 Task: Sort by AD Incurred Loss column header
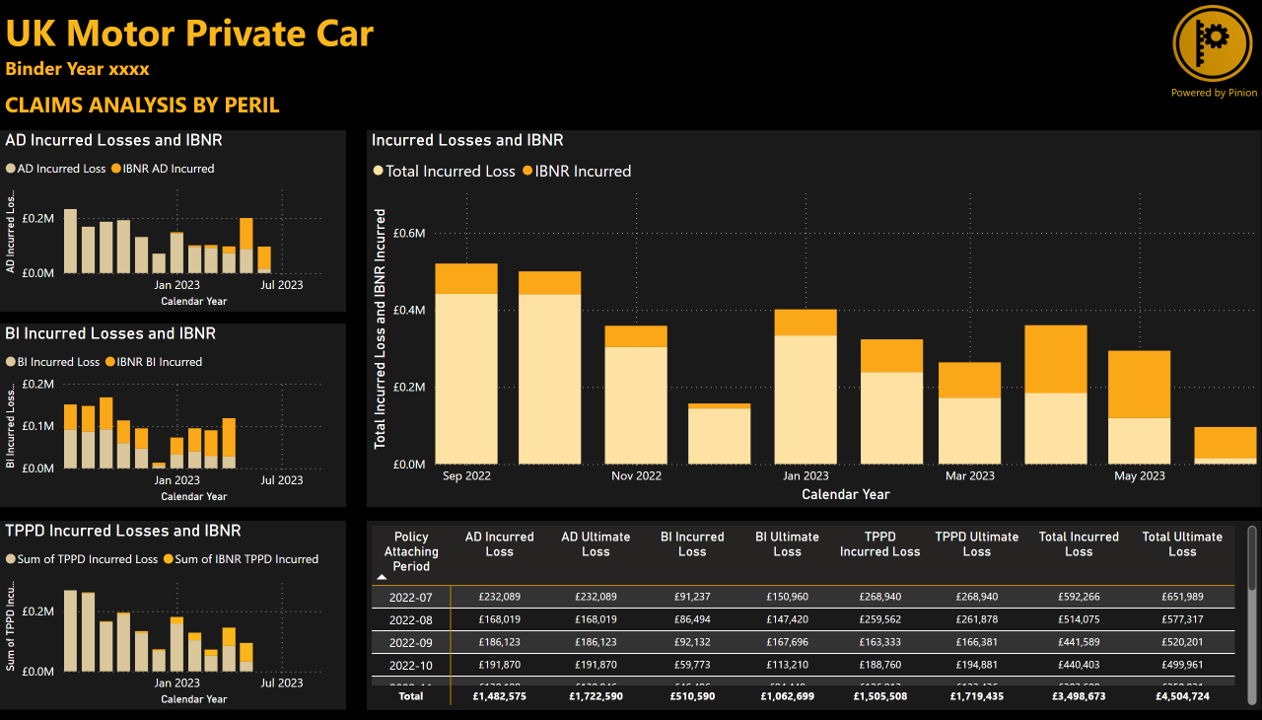(499, 544)
